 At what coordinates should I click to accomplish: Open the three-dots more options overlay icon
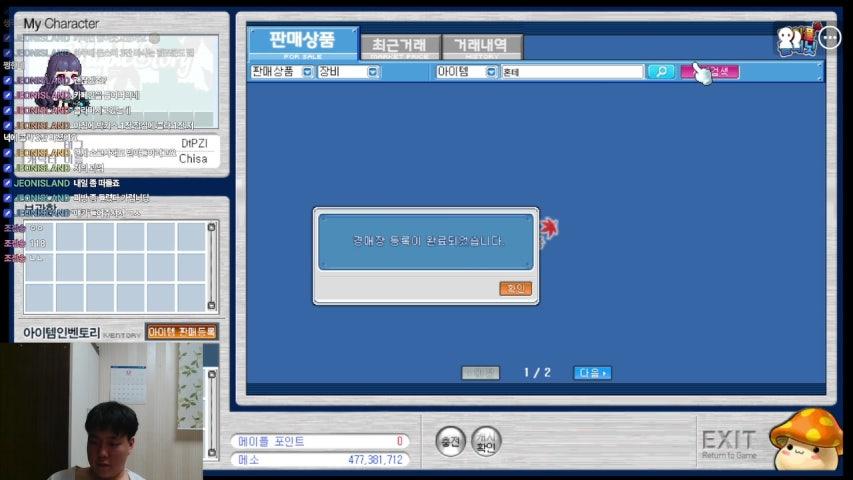(x=830, y=38)
